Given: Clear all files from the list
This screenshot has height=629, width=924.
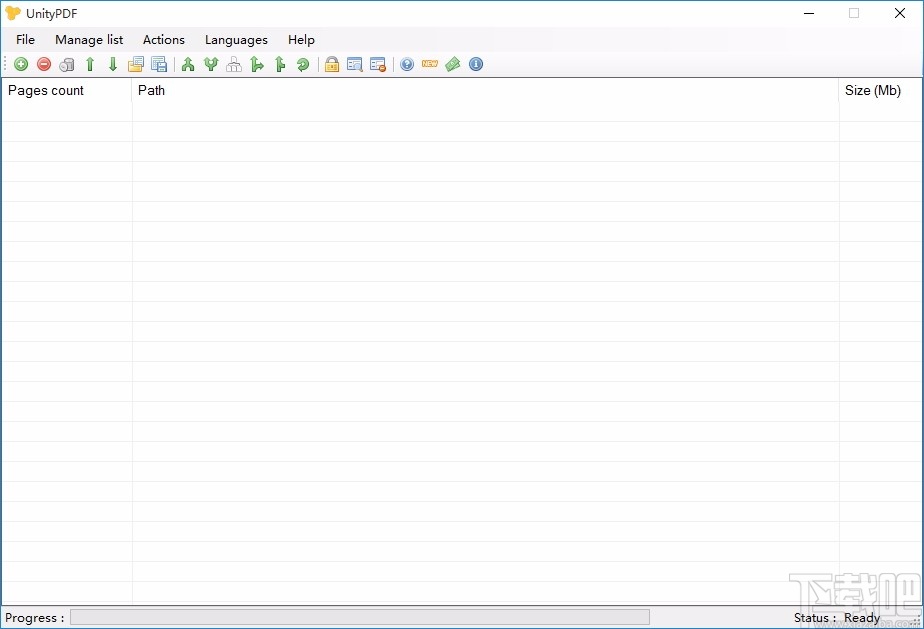Looking at the screenshot, I should click(66, 64).
